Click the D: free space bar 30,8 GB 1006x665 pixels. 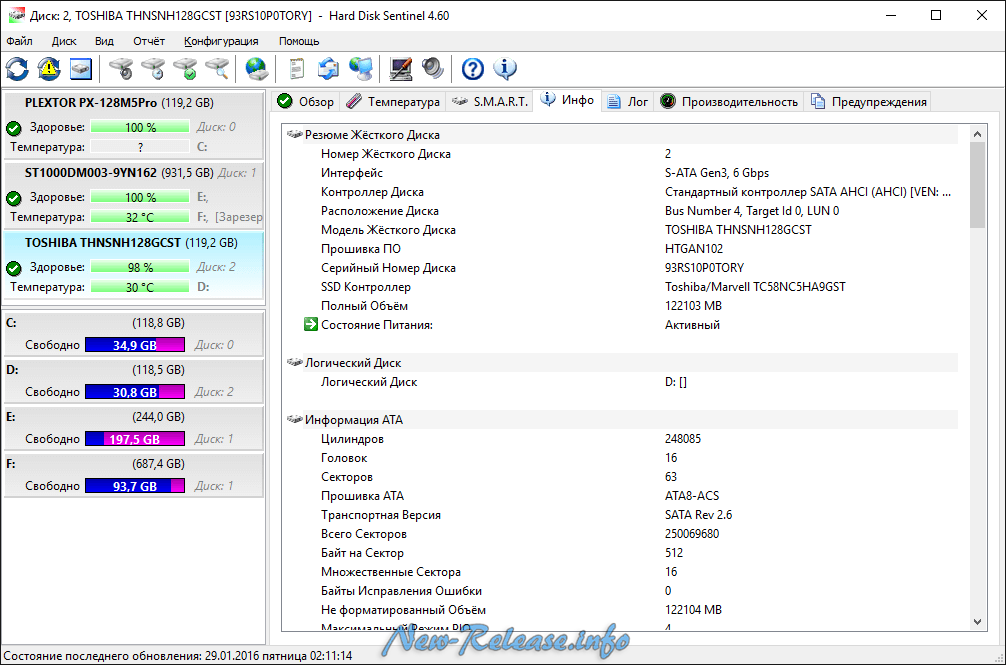[x=135, y=392]
